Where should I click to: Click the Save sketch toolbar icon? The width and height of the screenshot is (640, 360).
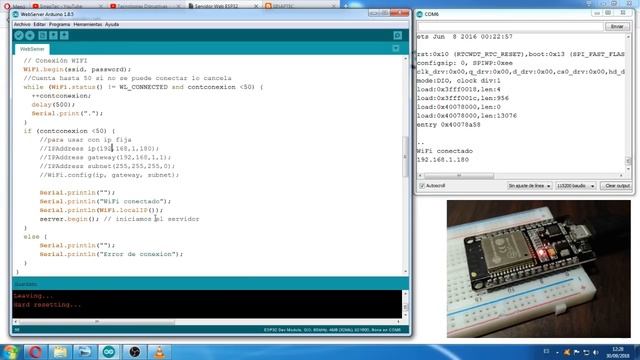(64, 36)
